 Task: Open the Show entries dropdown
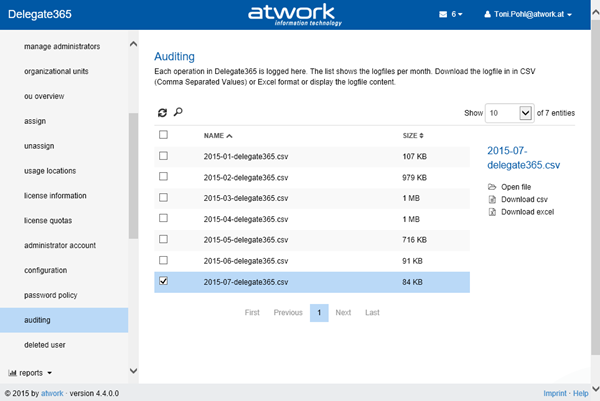coord(509,113)
